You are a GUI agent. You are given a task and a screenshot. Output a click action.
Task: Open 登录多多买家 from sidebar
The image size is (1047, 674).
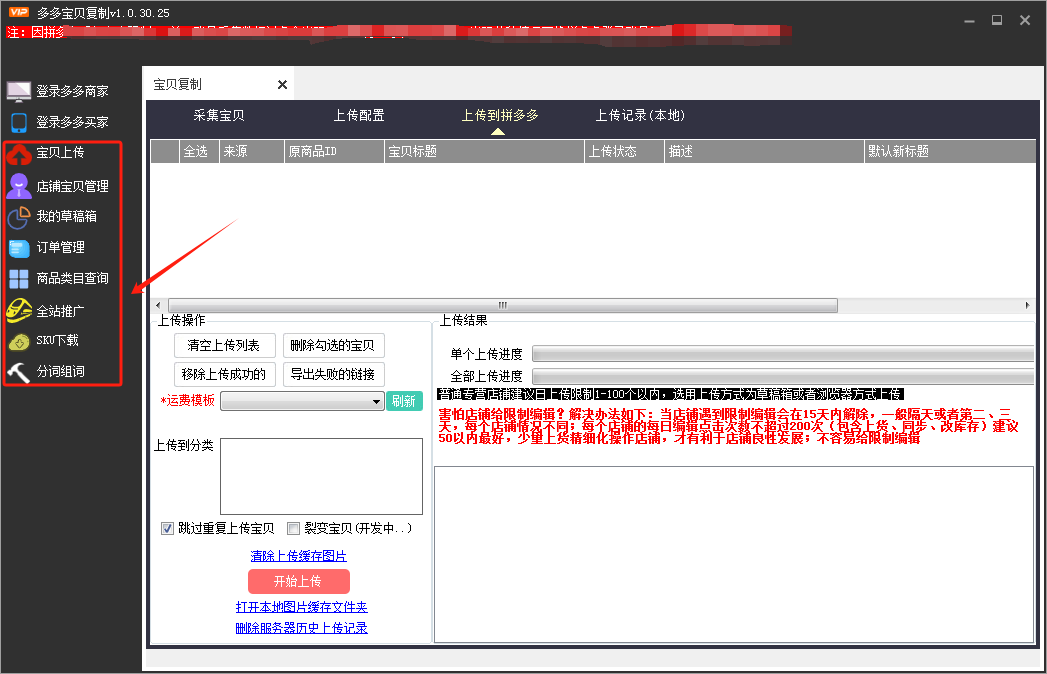72,122
